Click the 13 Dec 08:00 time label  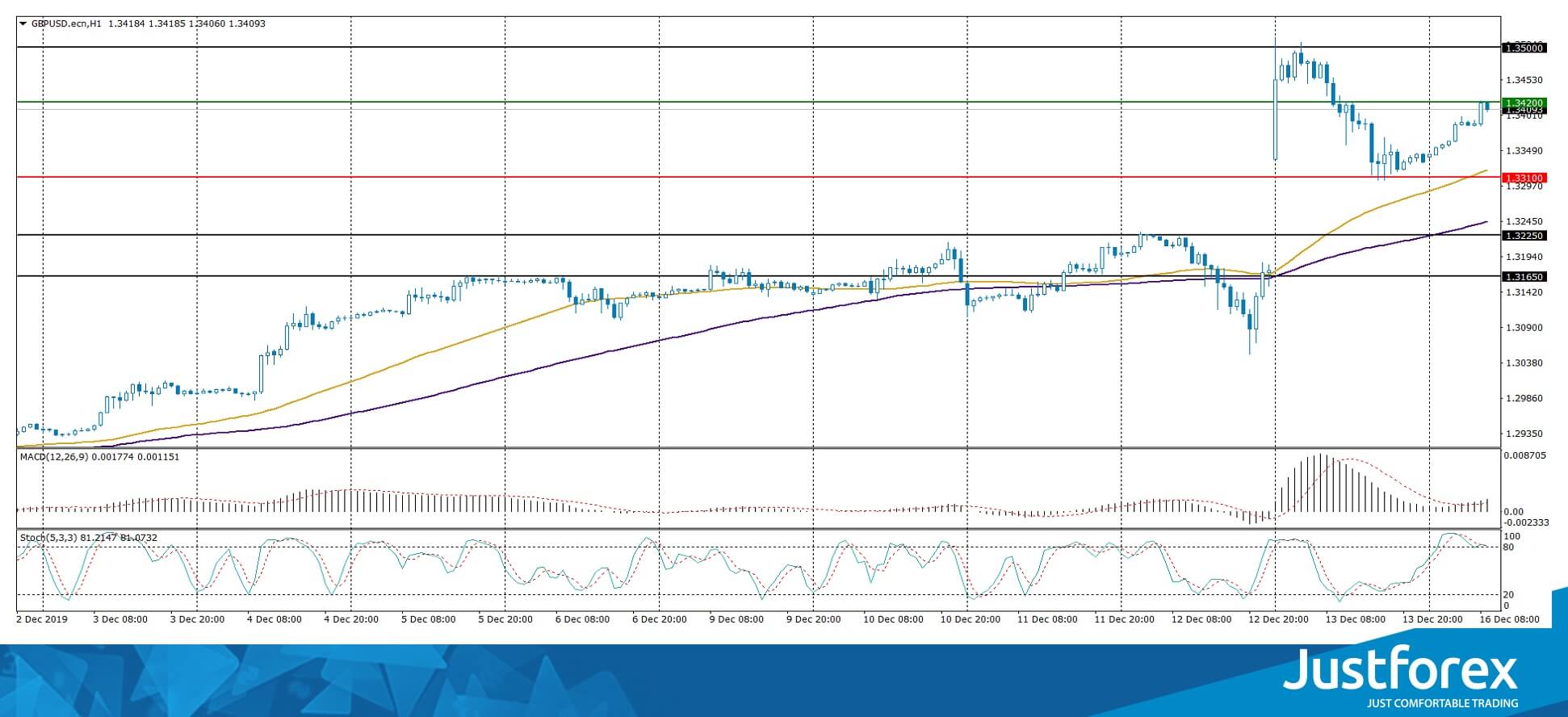click(1355, 620)
